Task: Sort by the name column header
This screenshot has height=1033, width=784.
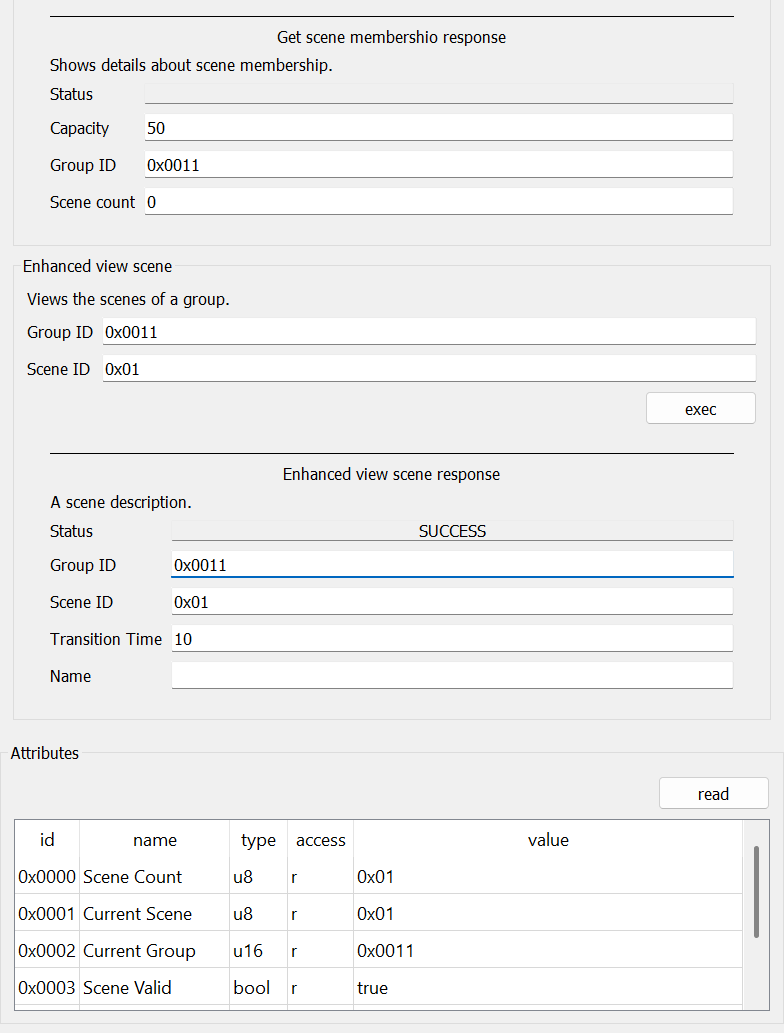Action: (x=155, y=840)
